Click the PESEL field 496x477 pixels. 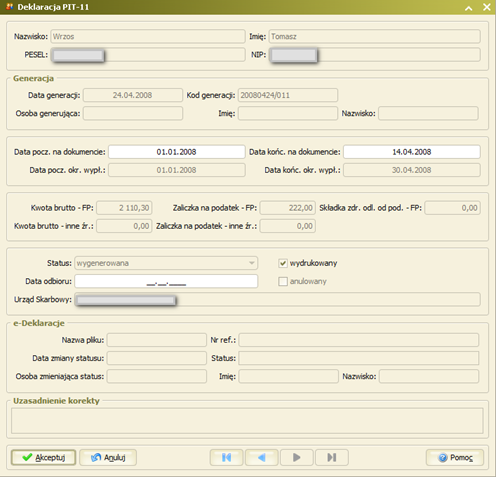pos(148,55)
